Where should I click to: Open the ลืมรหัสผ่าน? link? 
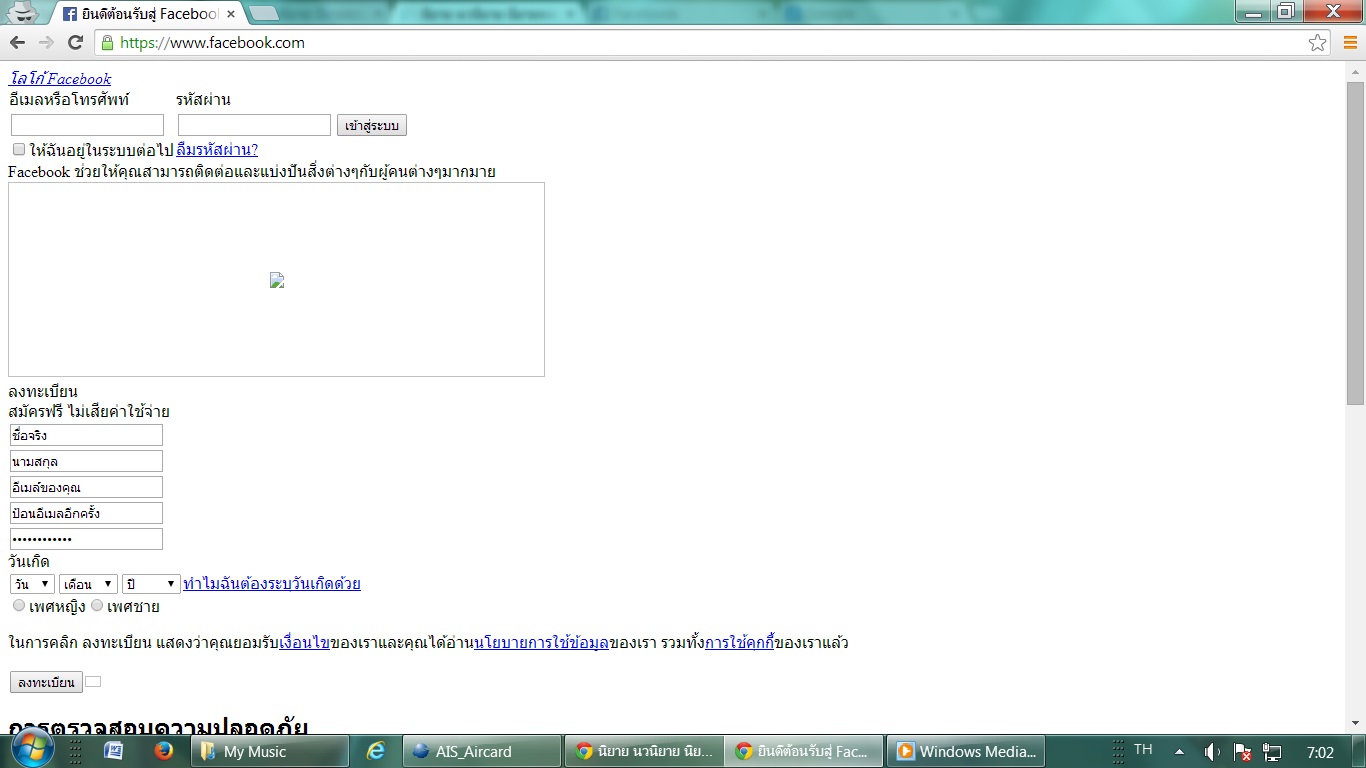(x=217, y=150)
